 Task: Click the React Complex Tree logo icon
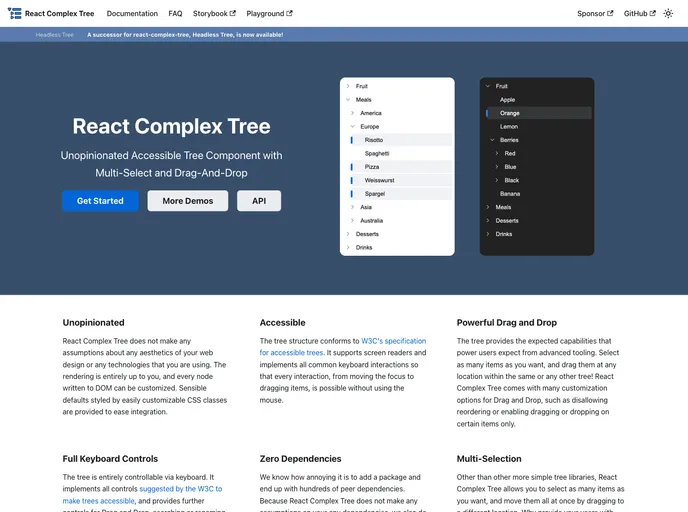pyautogui.click(x=14, y=13)
